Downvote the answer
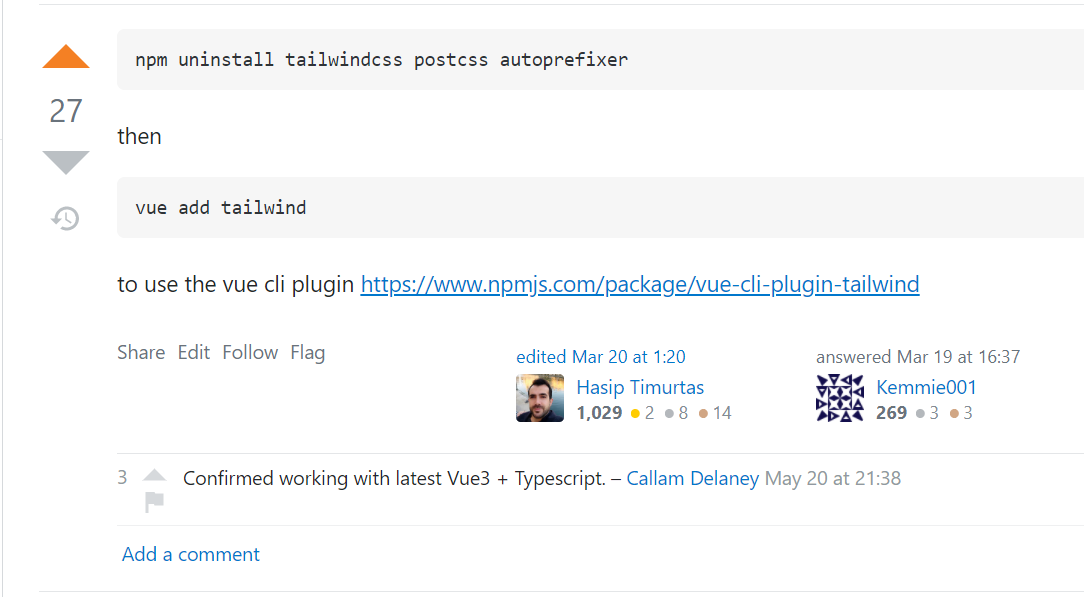Image resolution: width=1084 pixels, height=597 pixels. pos(65,160)
